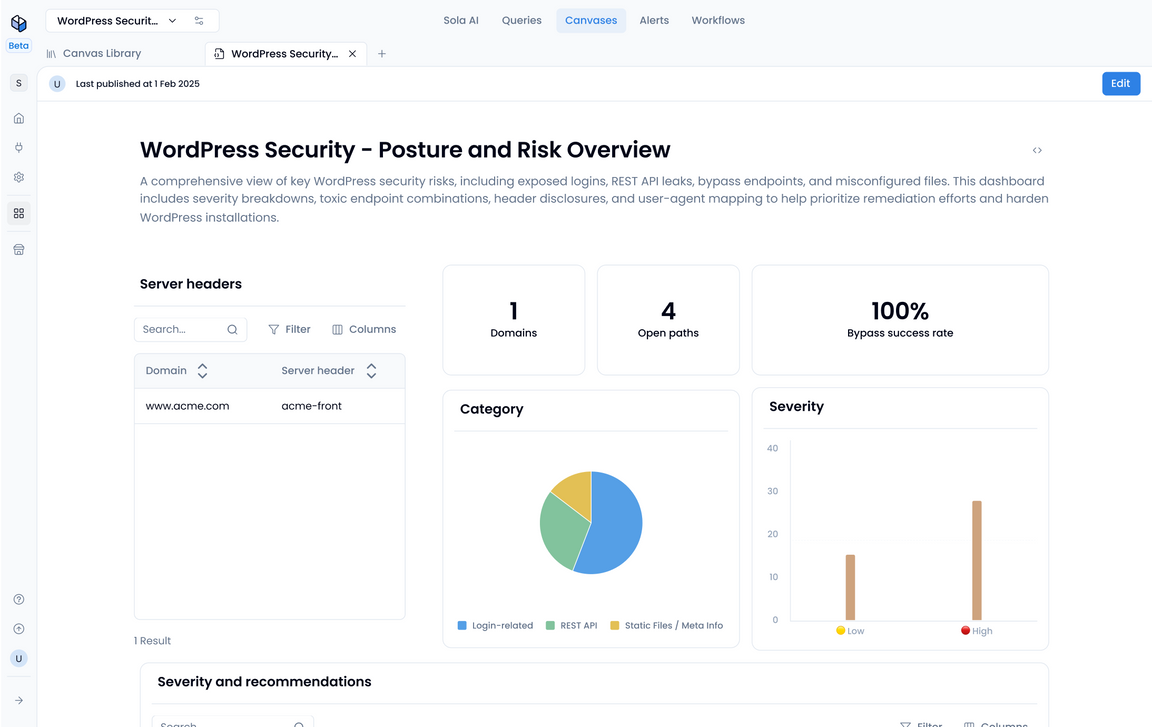Click the upload arrow circle icon
Viewport: 1152px width, 727px height.
[x=19, y=629]
